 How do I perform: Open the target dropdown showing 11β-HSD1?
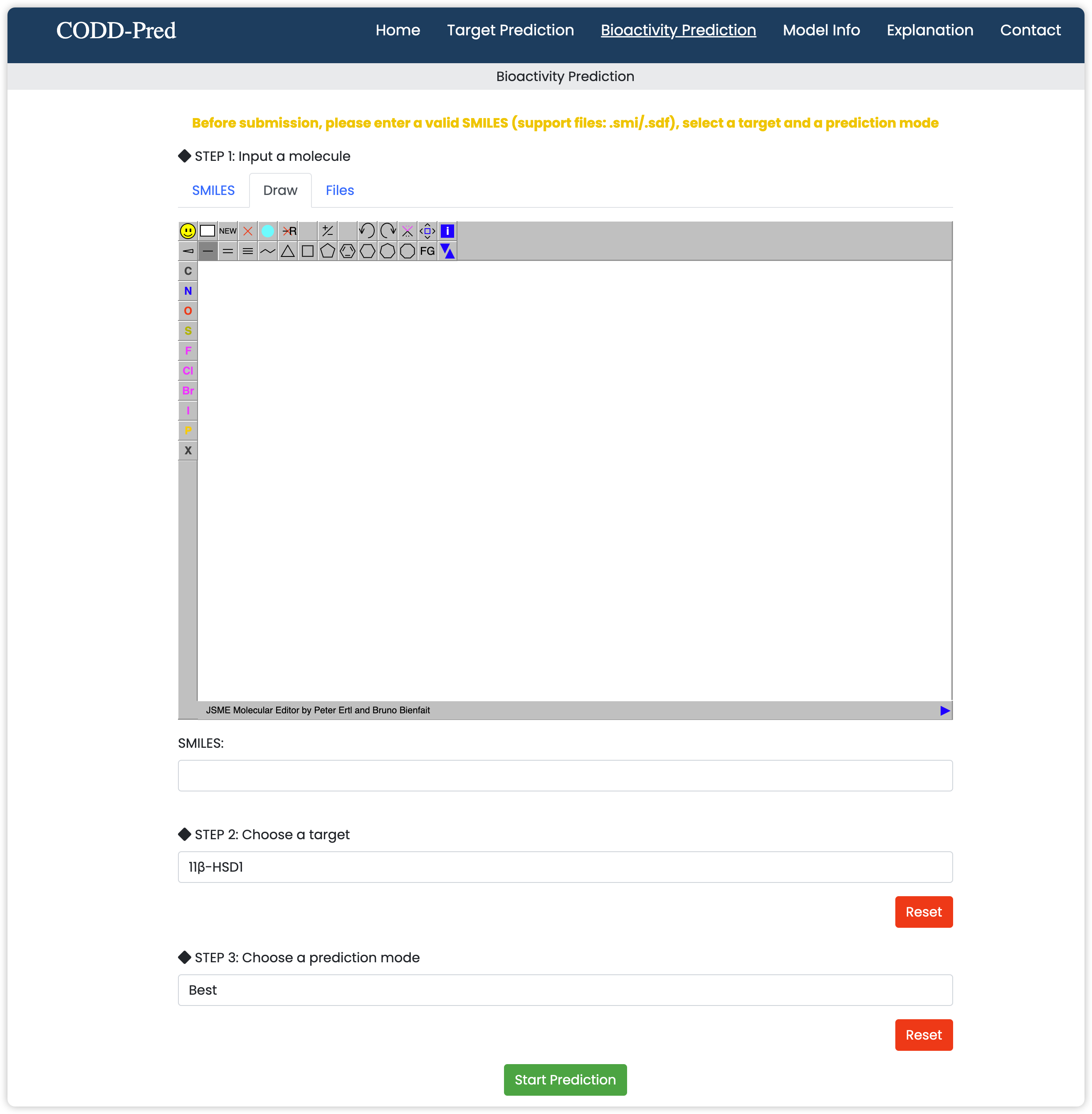pos(565,867)
